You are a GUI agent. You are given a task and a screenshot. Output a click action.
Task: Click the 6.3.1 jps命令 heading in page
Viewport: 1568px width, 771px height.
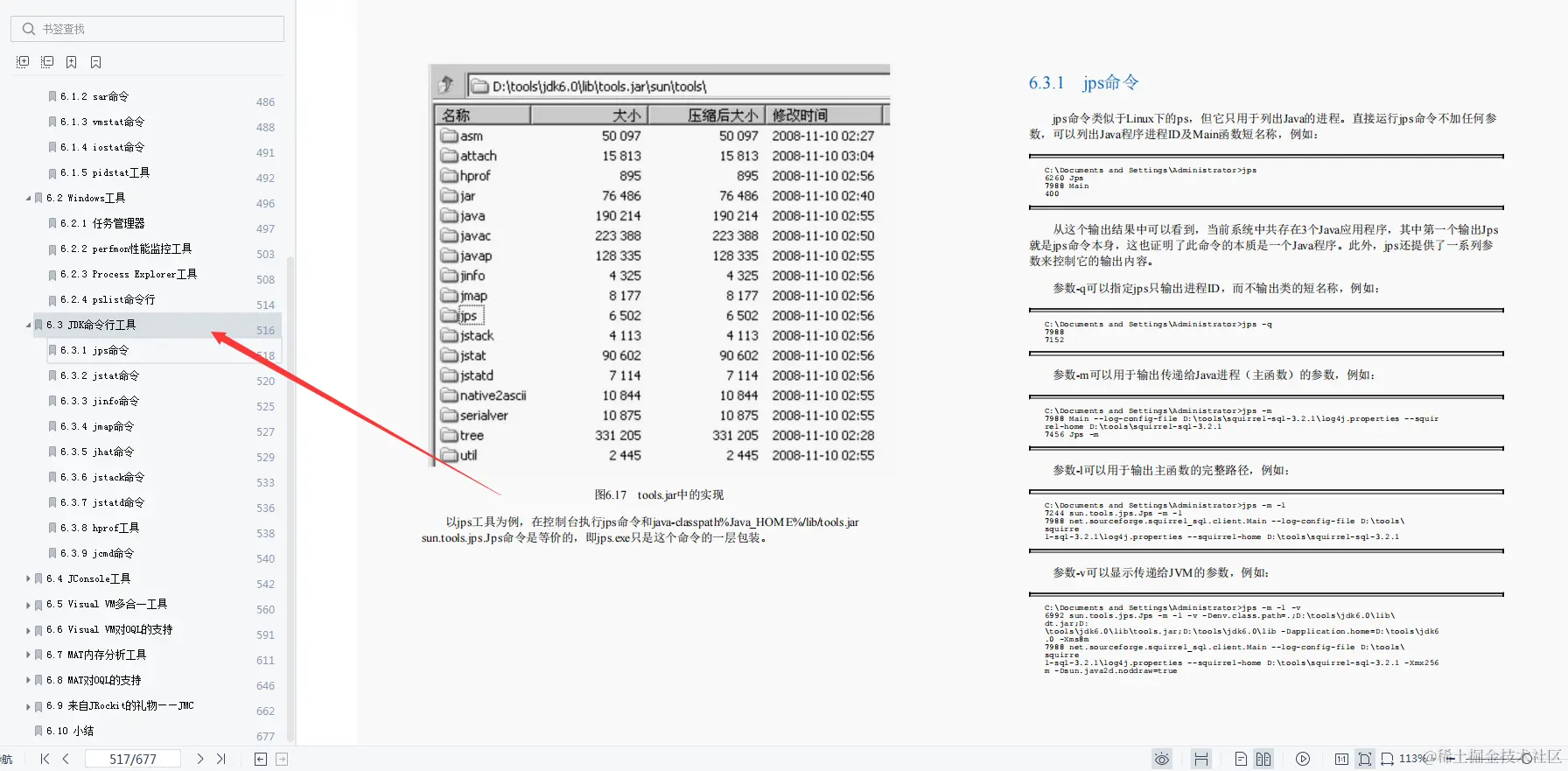click(x=1083, y=83)
